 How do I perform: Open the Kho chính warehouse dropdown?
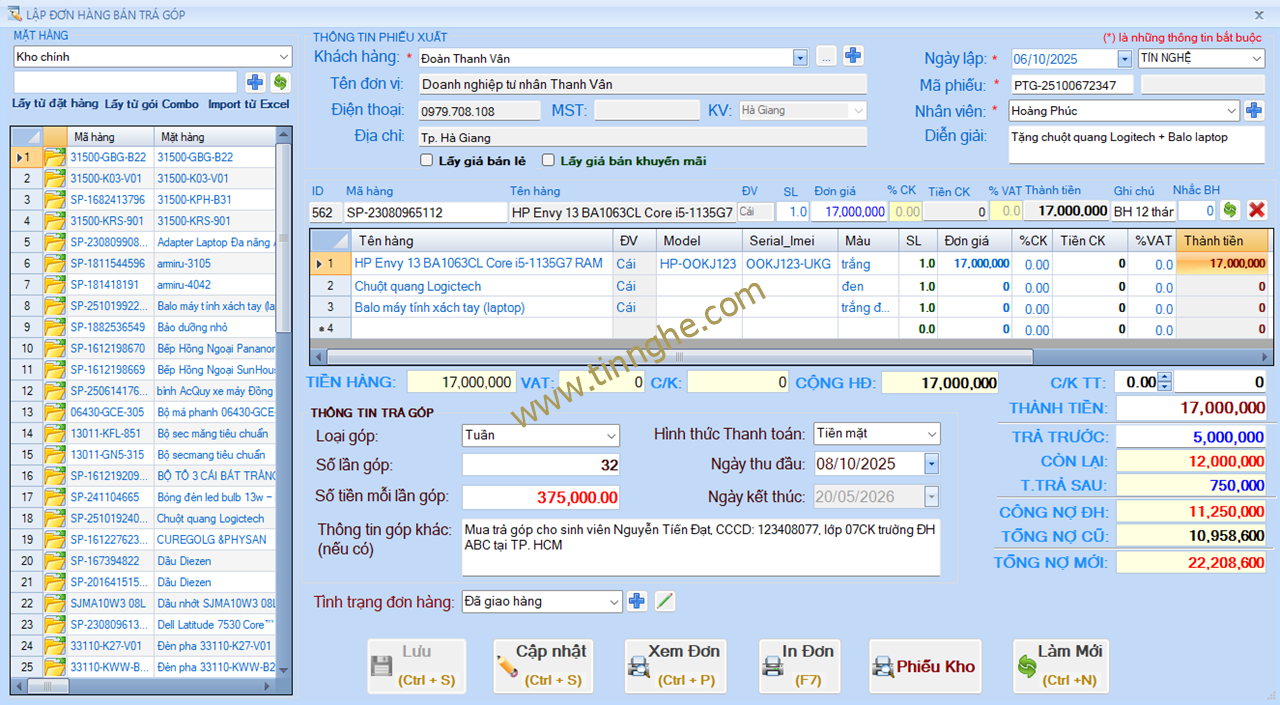click(x=283, y=57)
